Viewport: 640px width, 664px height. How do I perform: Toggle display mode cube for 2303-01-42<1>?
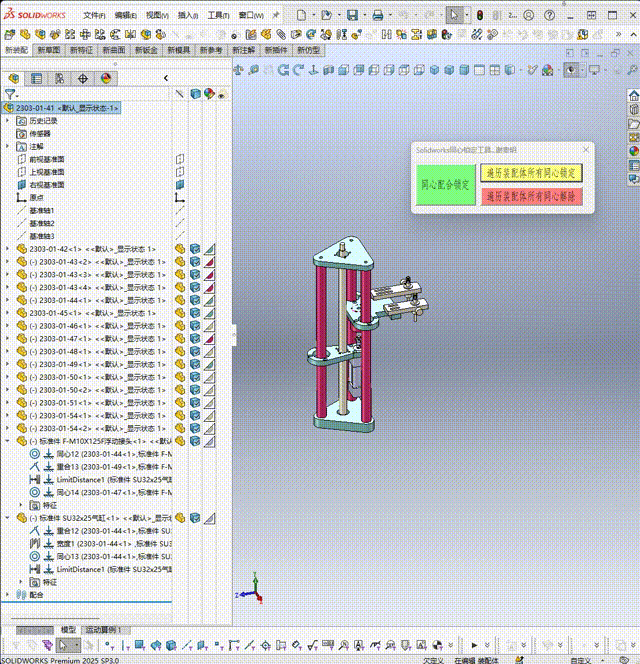(195, 249)
